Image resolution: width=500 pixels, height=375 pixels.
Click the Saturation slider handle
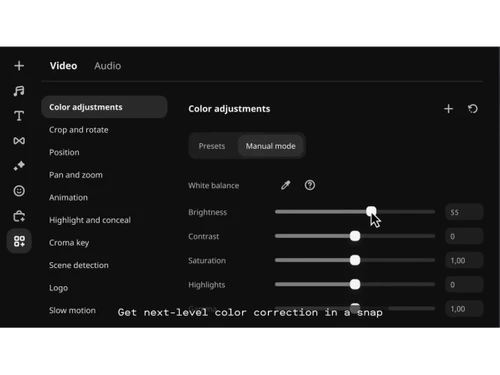pos(355,260)
